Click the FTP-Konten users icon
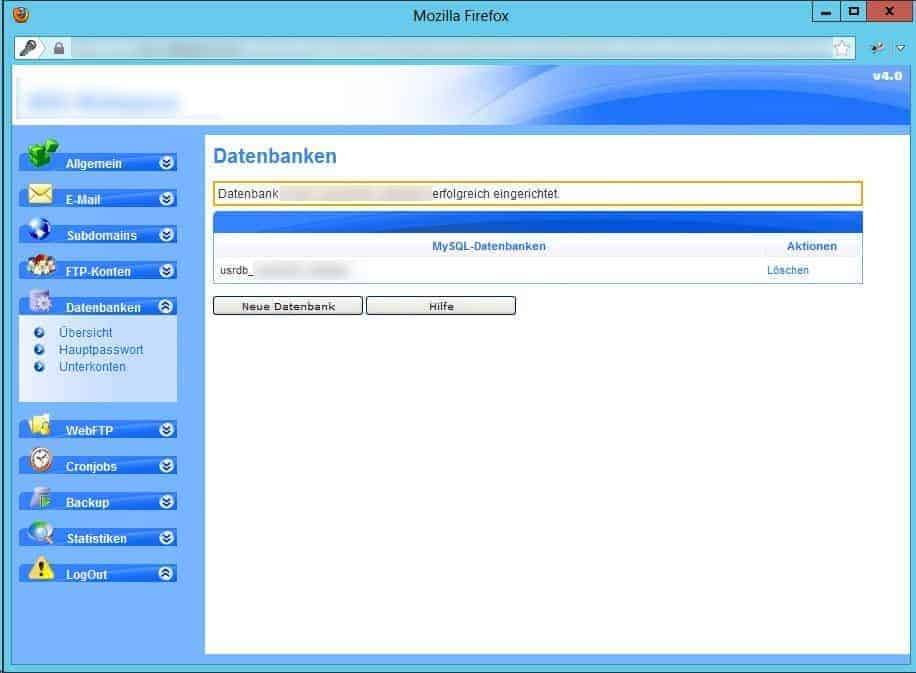Image resolution: width=916 pixels, height=673 pixels. pyautogui.click(x=40, y=266)
